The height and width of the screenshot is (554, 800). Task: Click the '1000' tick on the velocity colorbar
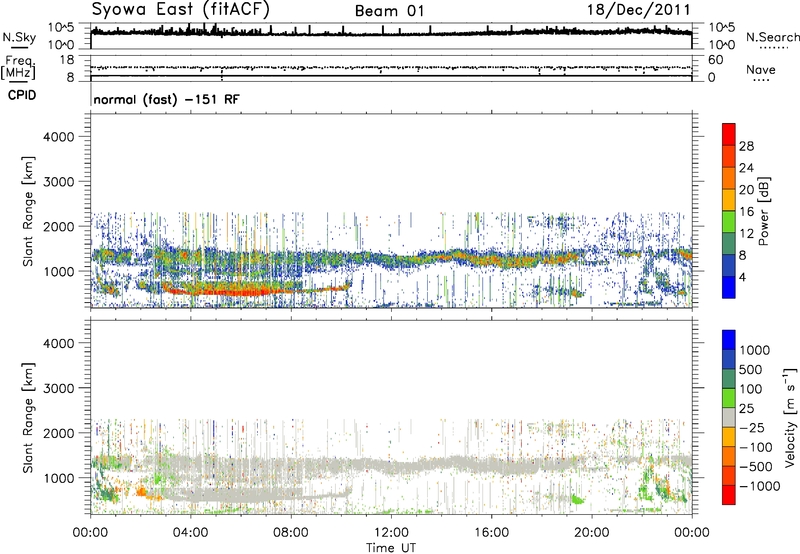[755, 350]
